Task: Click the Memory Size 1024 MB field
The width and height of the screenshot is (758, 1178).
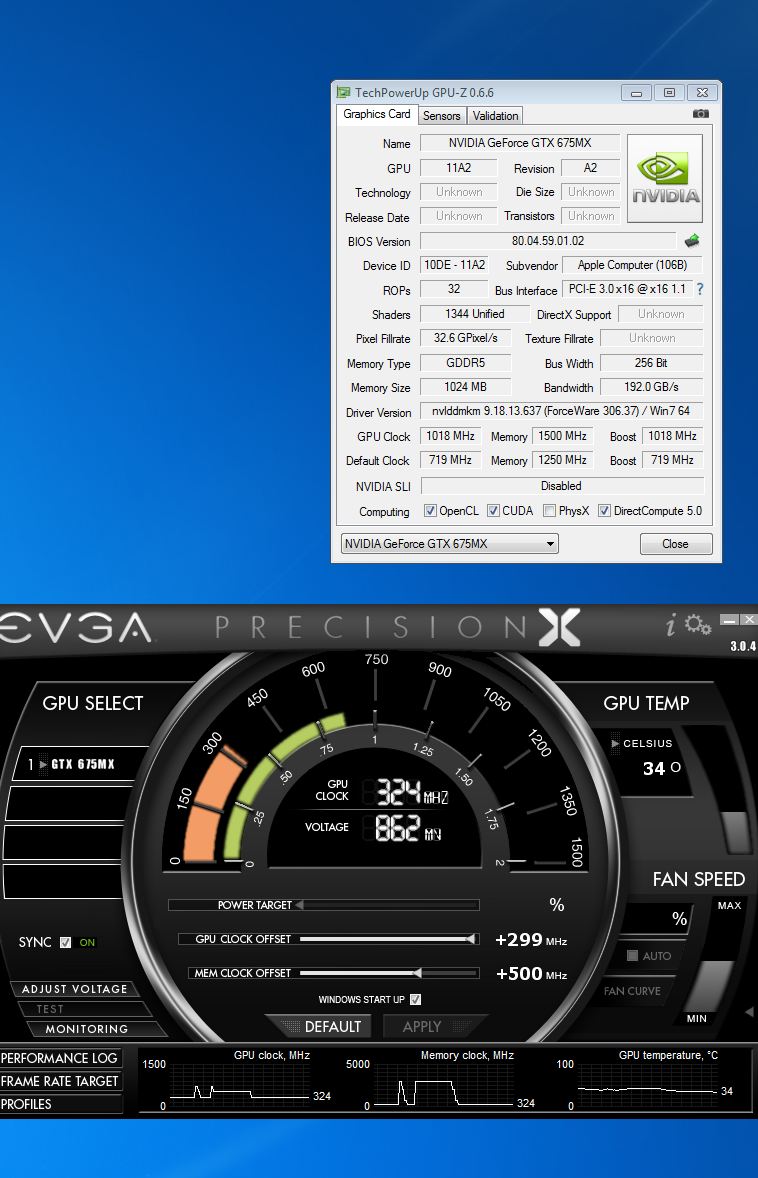Action: (465, 387)
